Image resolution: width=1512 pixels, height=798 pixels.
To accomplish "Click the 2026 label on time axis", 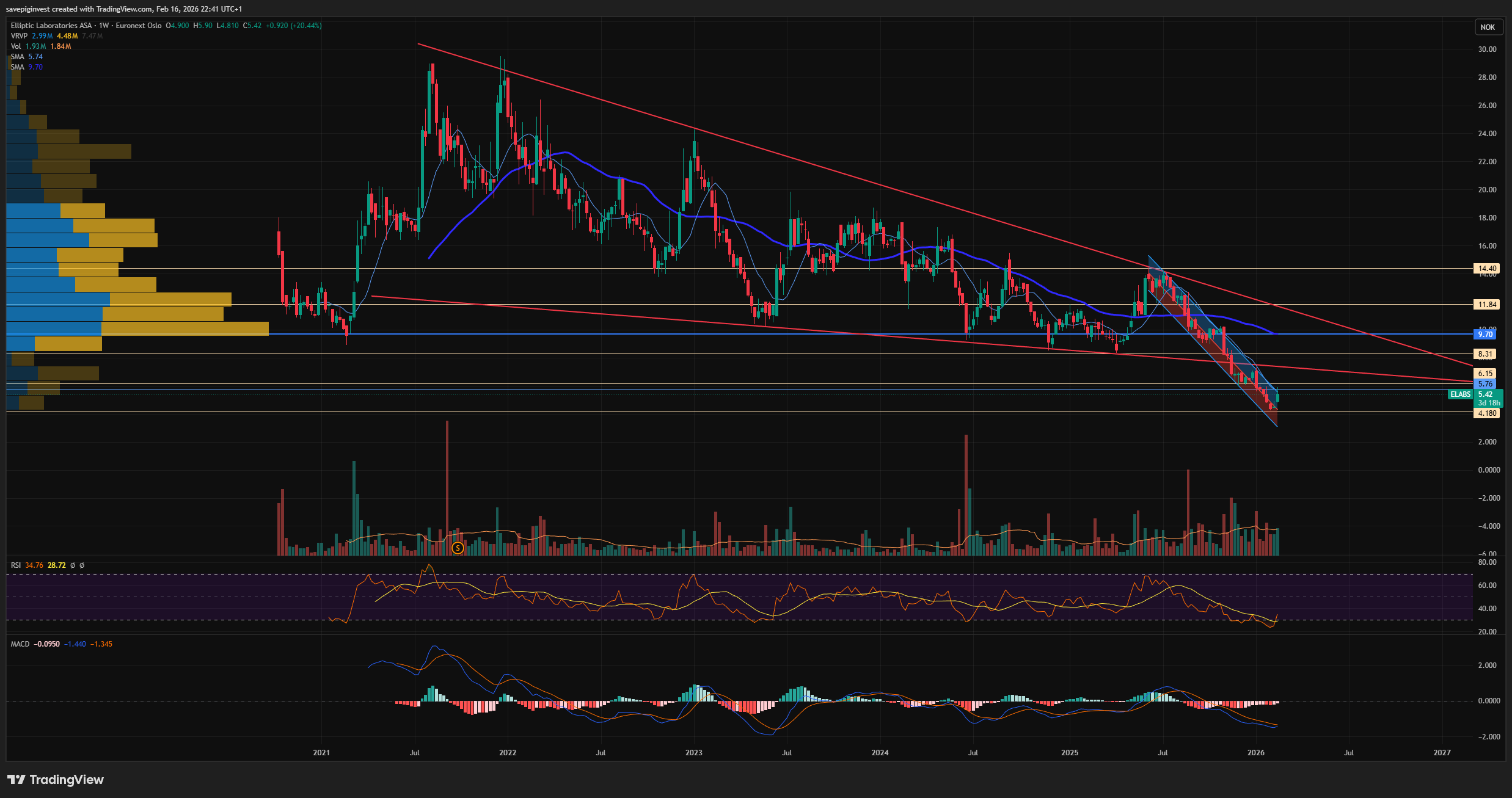I will 1255,753.
